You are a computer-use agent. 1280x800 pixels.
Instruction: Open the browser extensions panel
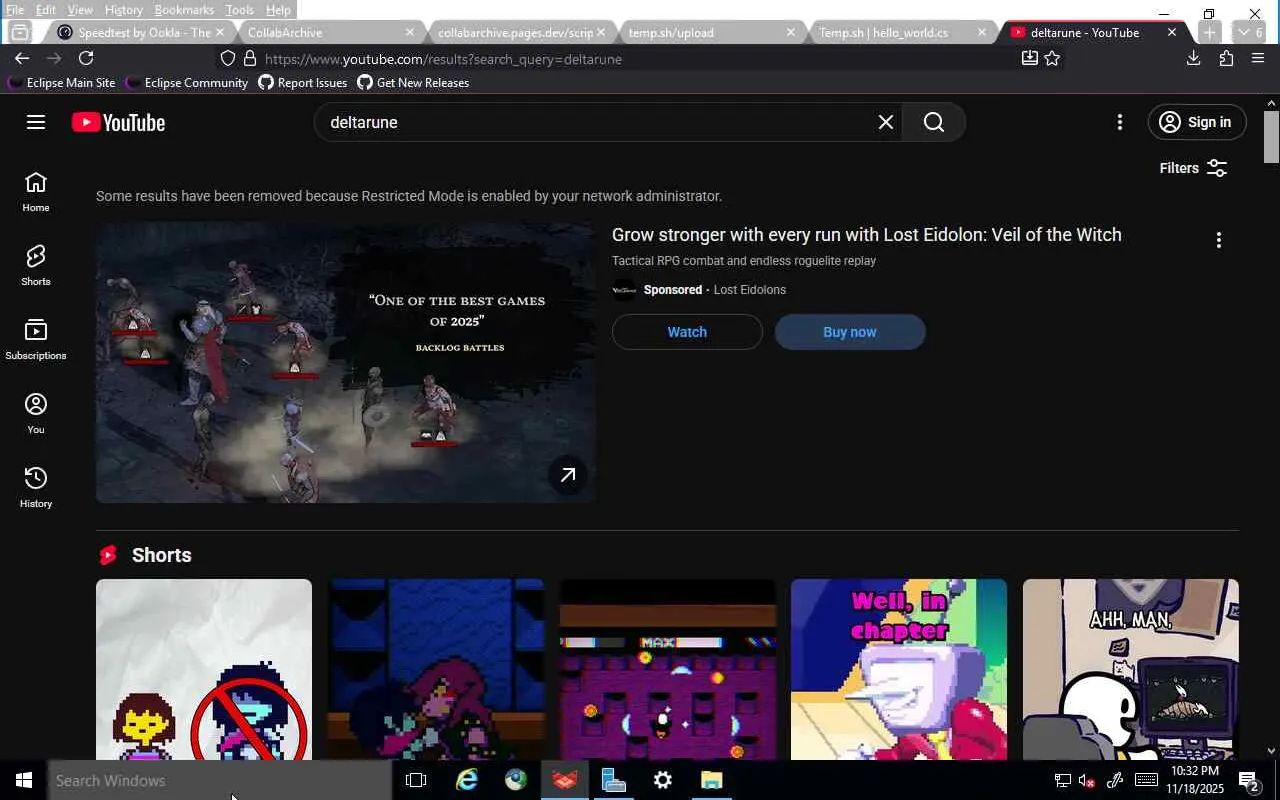pos(1226,59)
